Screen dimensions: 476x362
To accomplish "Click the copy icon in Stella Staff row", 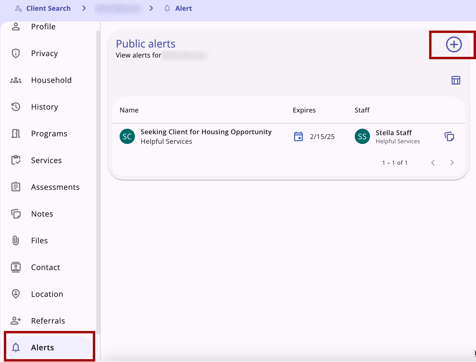I will pyautogui.click(x=449, y=136).
